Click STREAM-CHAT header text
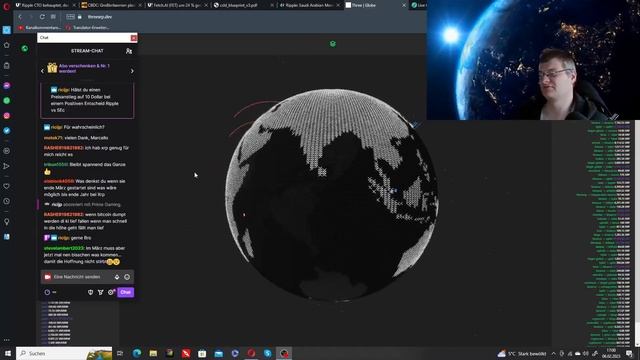 [87, 51]
